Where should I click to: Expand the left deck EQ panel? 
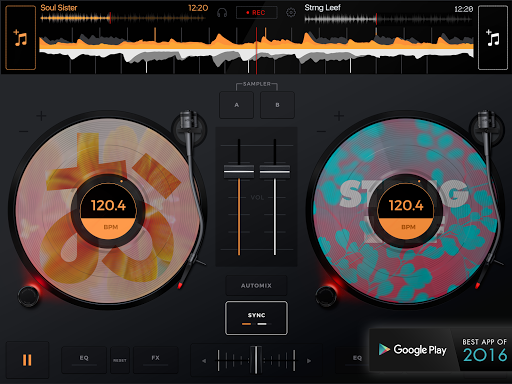pyautogui.click(x=84, y=360)
